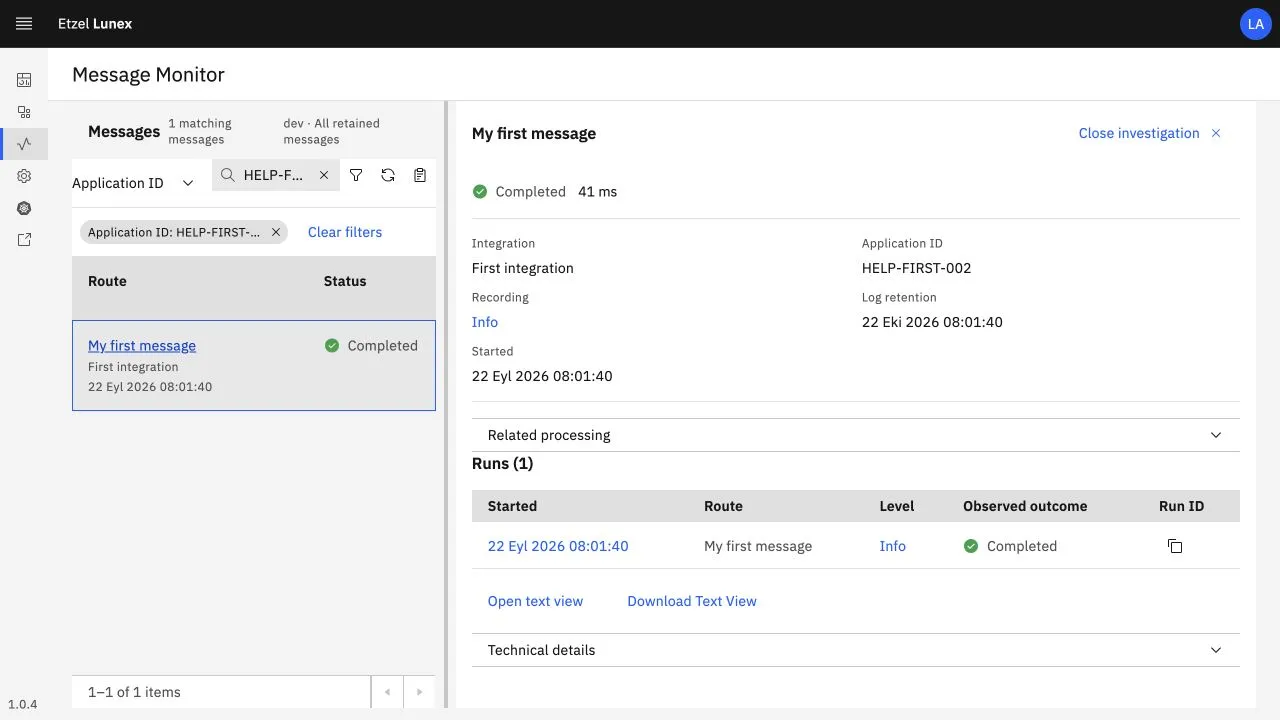The height and width of the screenshot is (720, 1280).
Task: Remove the Application ID filter chip
Action: (x=276, y=232)
